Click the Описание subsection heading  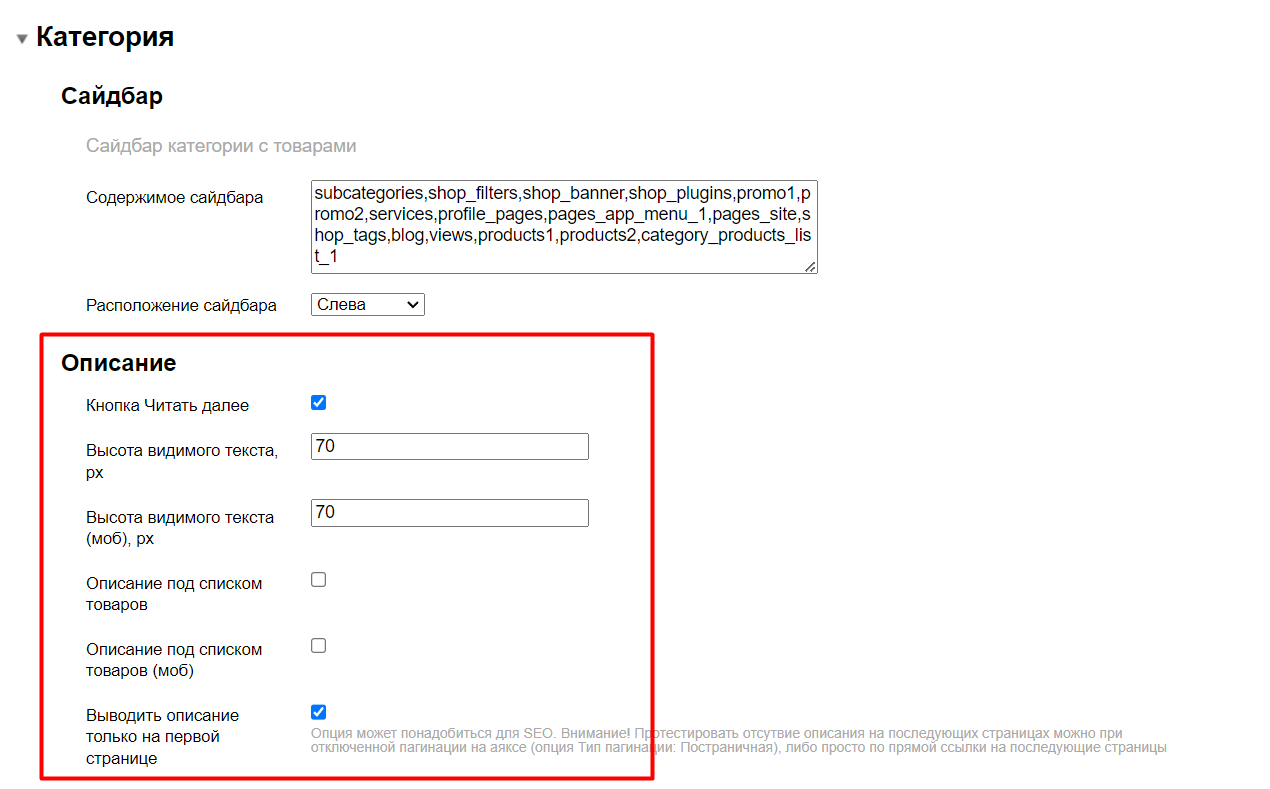(x=118, y=363)
